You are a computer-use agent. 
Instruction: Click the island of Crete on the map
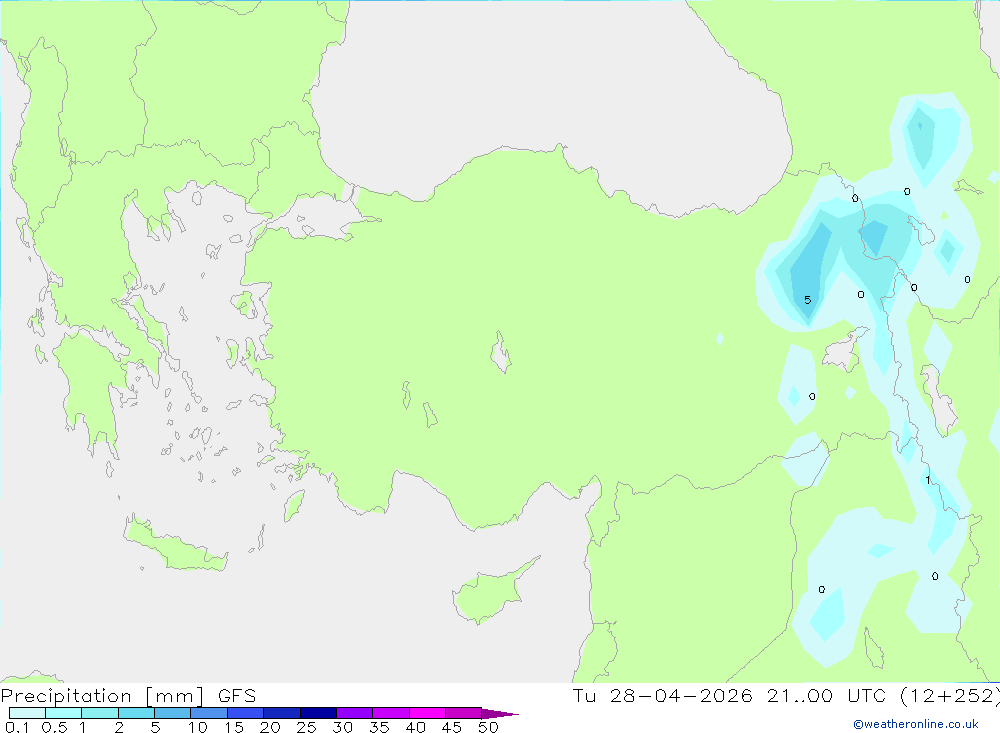[175, 547]
